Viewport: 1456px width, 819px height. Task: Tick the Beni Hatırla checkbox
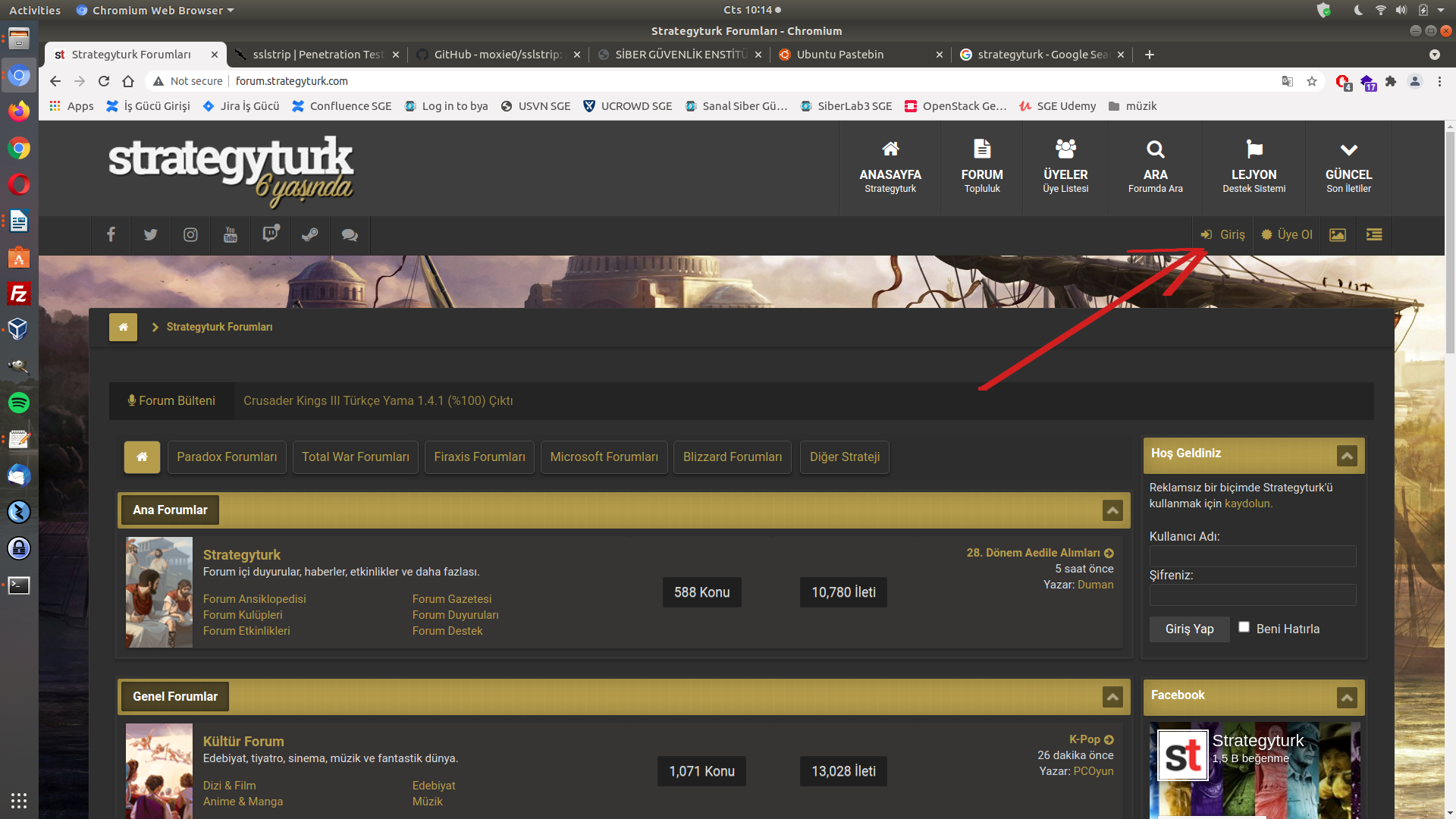1244,626
